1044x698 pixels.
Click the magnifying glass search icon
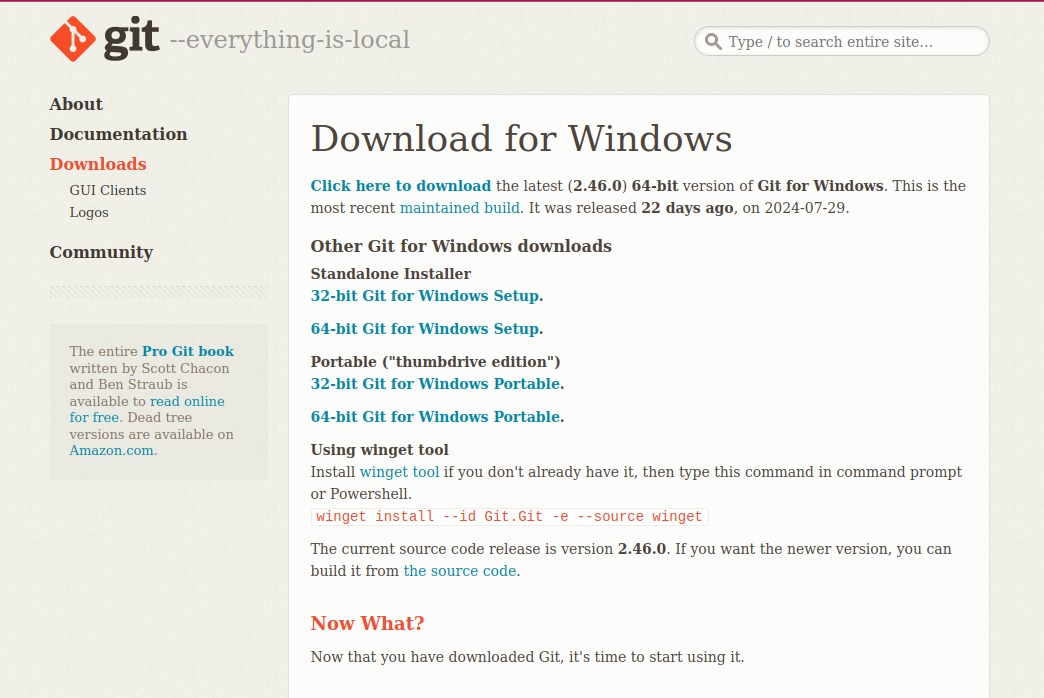click(x=713, y=41)
